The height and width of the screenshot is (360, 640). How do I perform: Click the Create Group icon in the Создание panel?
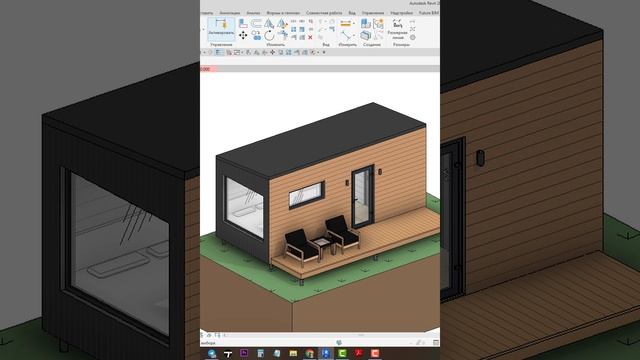click(x=378, y=24)
